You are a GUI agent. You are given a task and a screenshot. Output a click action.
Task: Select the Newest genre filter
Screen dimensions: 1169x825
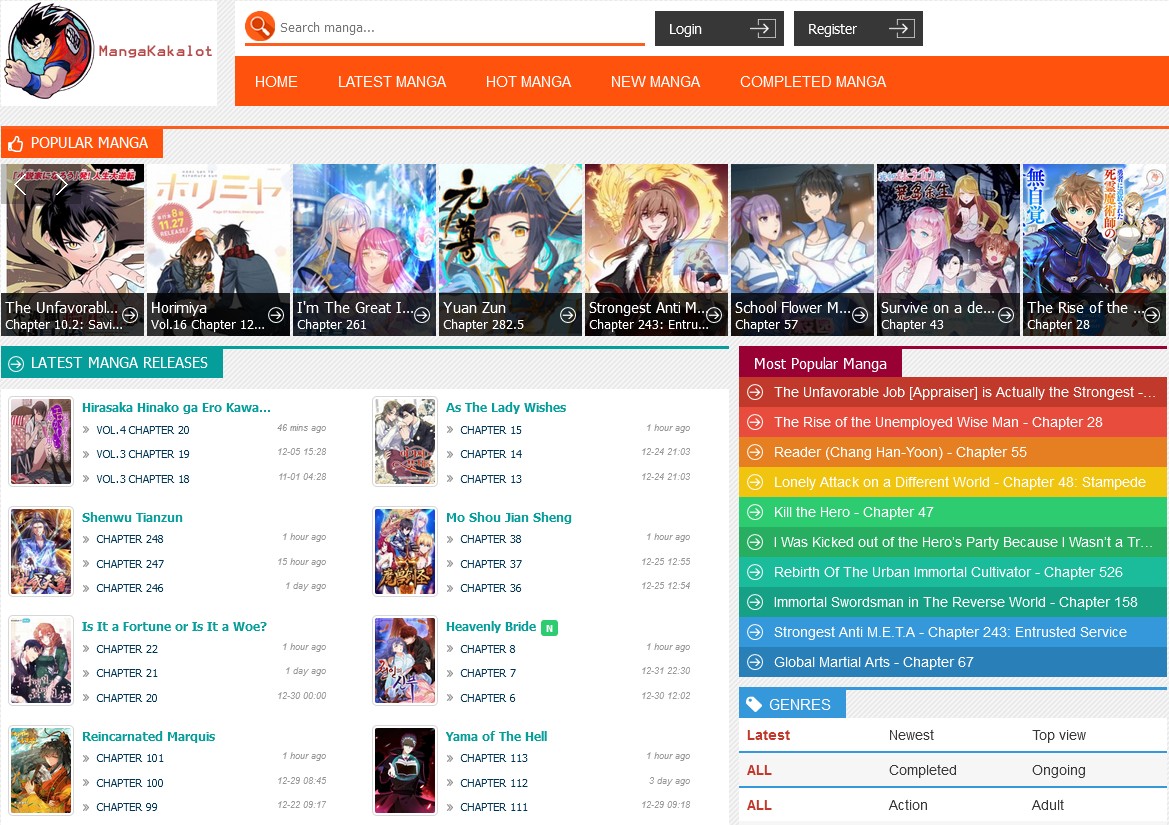[x=911, y=735]
